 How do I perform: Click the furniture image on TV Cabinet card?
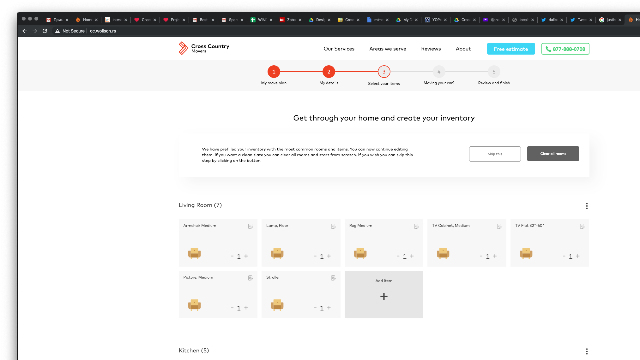(443, 253)
